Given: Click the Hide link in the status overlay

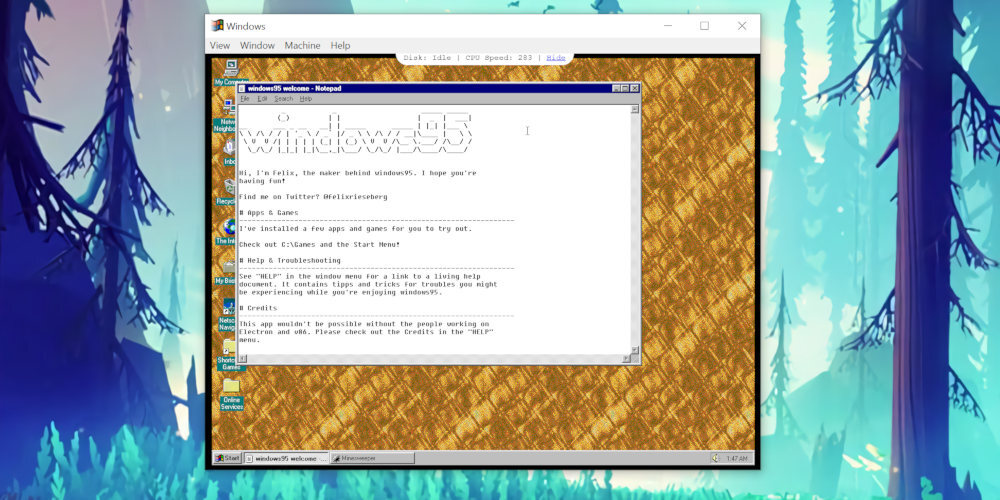Looking at the screenshot, I should pyautogui.click(x=555, y=57).
